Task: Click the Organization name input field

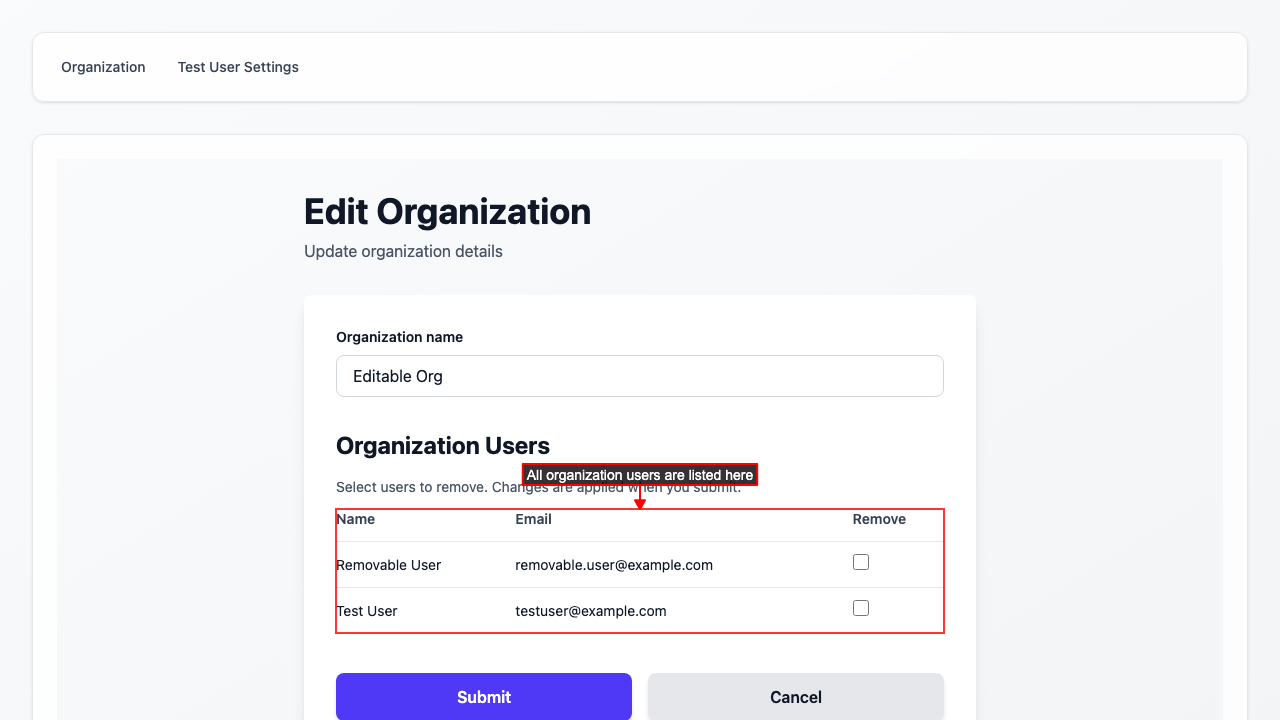Action: click(x=639, y=376)
